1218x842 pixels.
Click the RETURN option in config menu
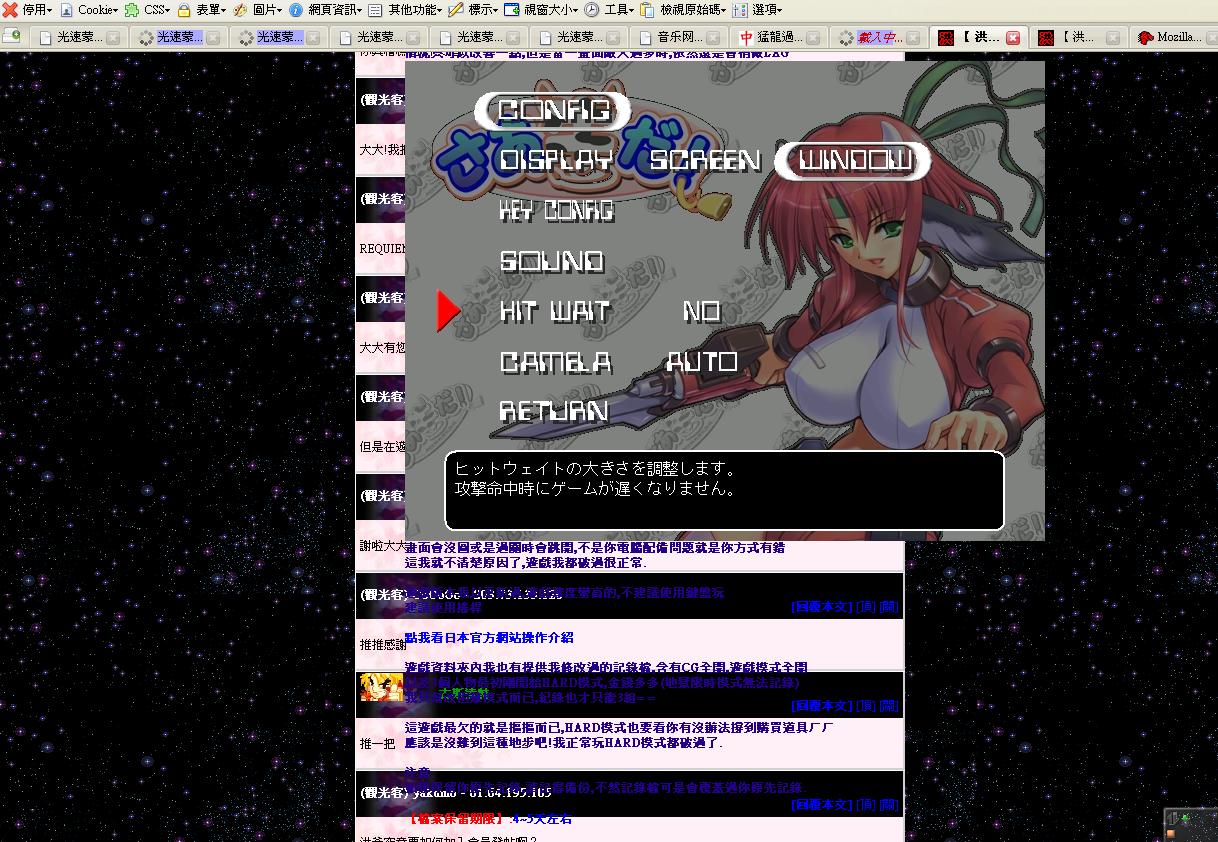(x=554, y=411)
